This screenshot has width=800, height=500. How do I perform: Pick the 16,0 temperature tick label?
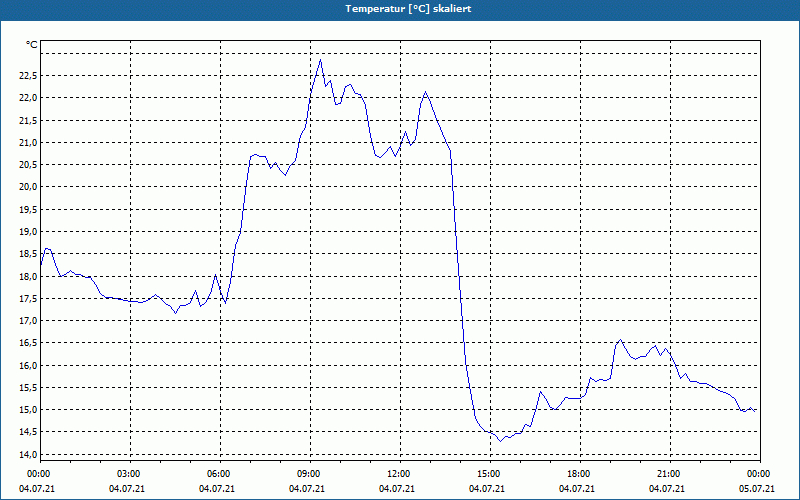click(x=28, y=366)
